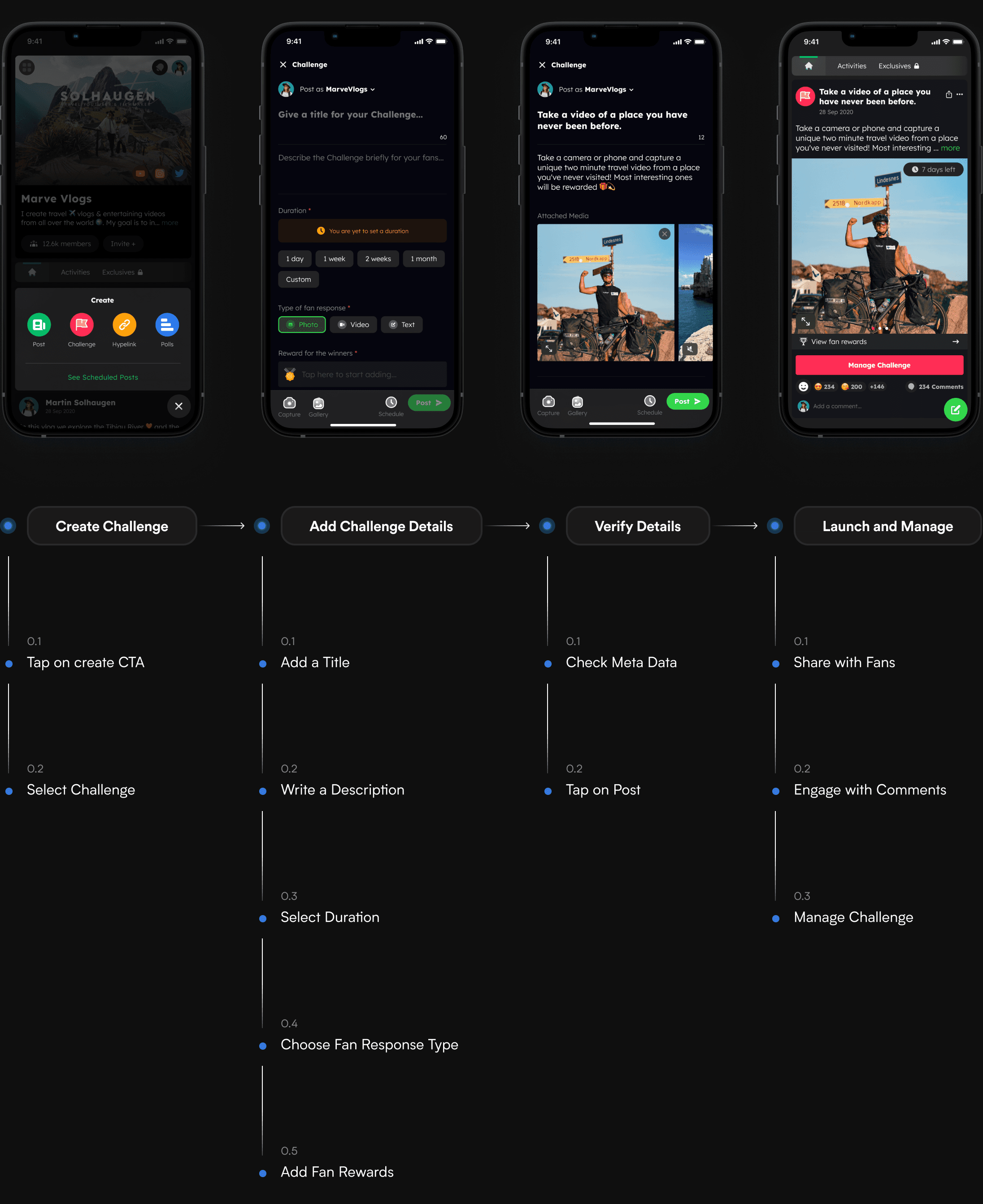Expand description with 'more' link

[x=950, y=148]
